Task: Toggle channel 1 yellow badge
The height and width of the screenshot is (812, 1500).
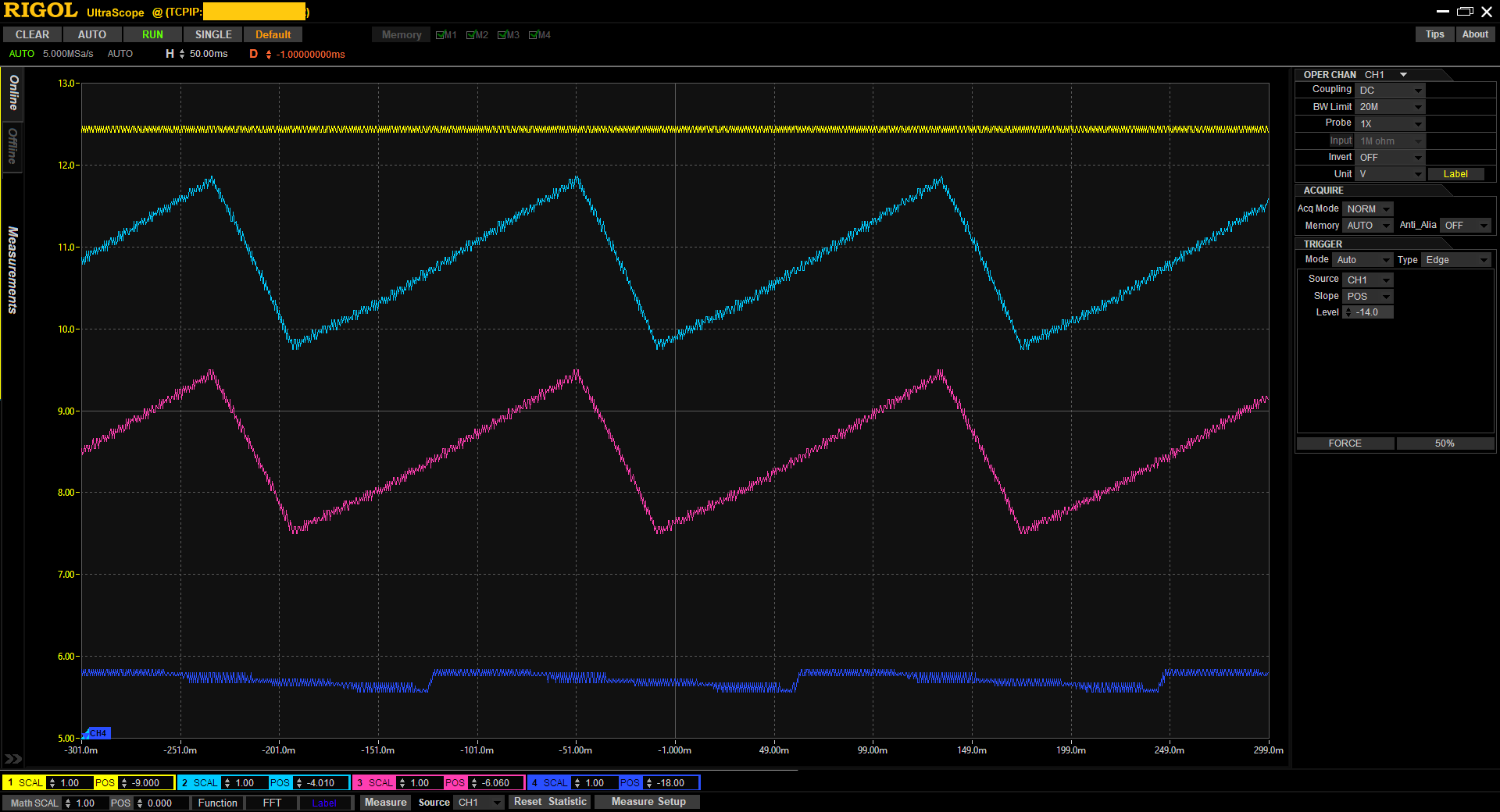Action: tap(10, 782)
